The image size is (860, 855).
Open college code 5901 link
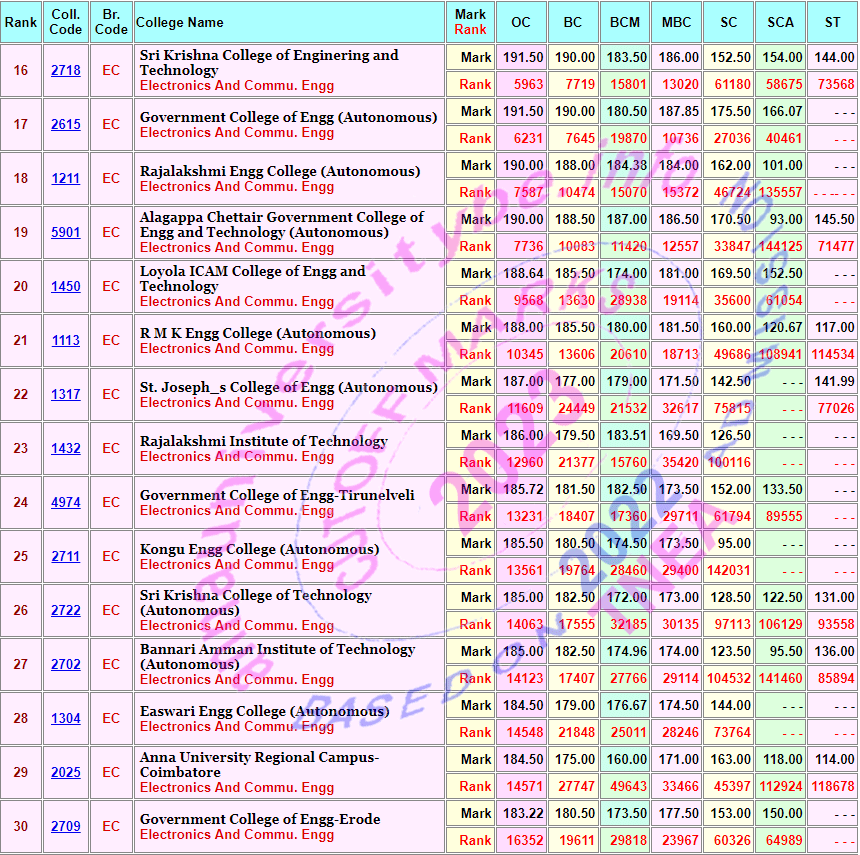(66, 233)
